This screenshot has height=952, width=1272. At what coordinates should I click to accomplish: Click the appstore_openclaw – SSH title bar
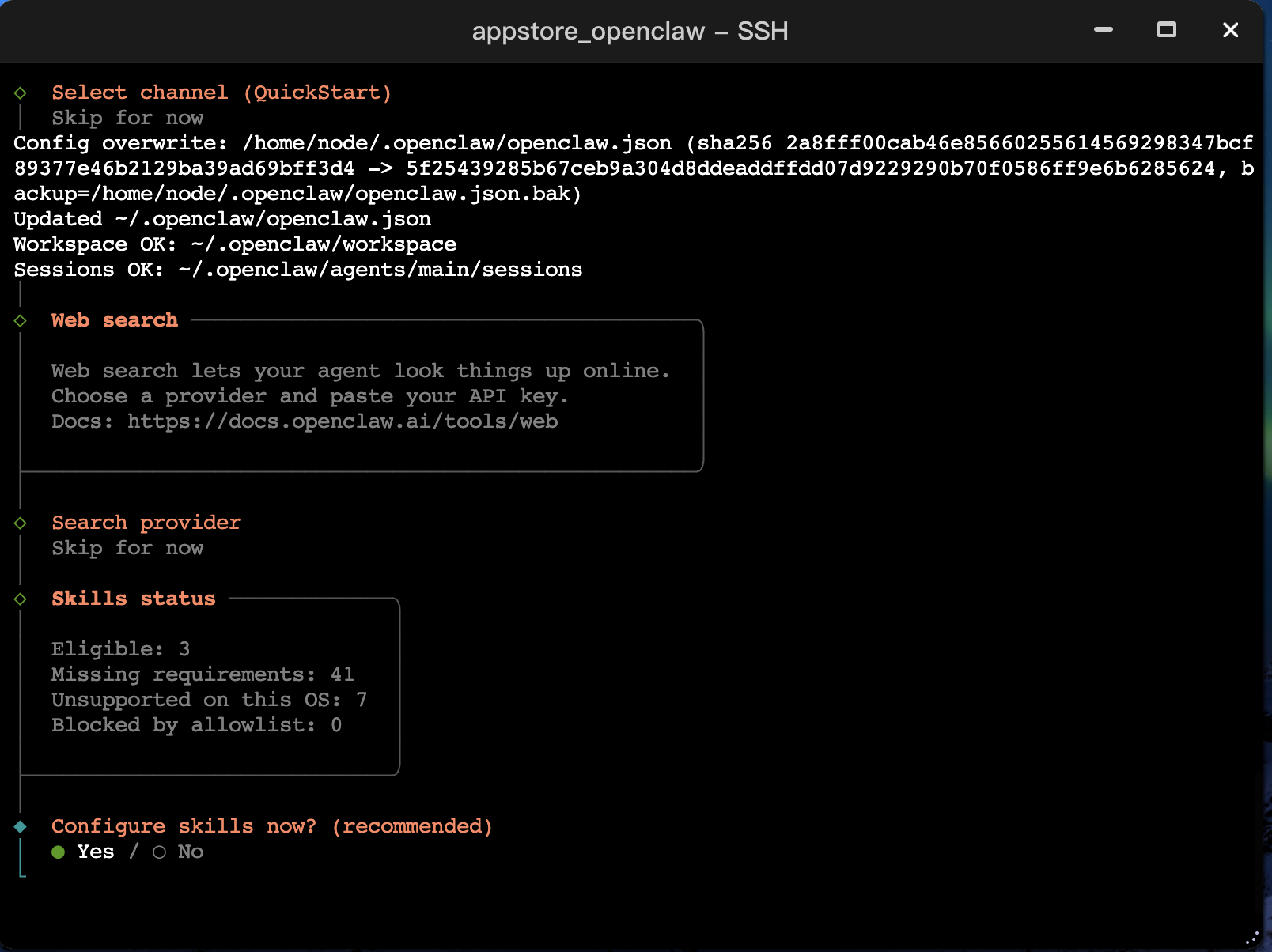point(630,31)
